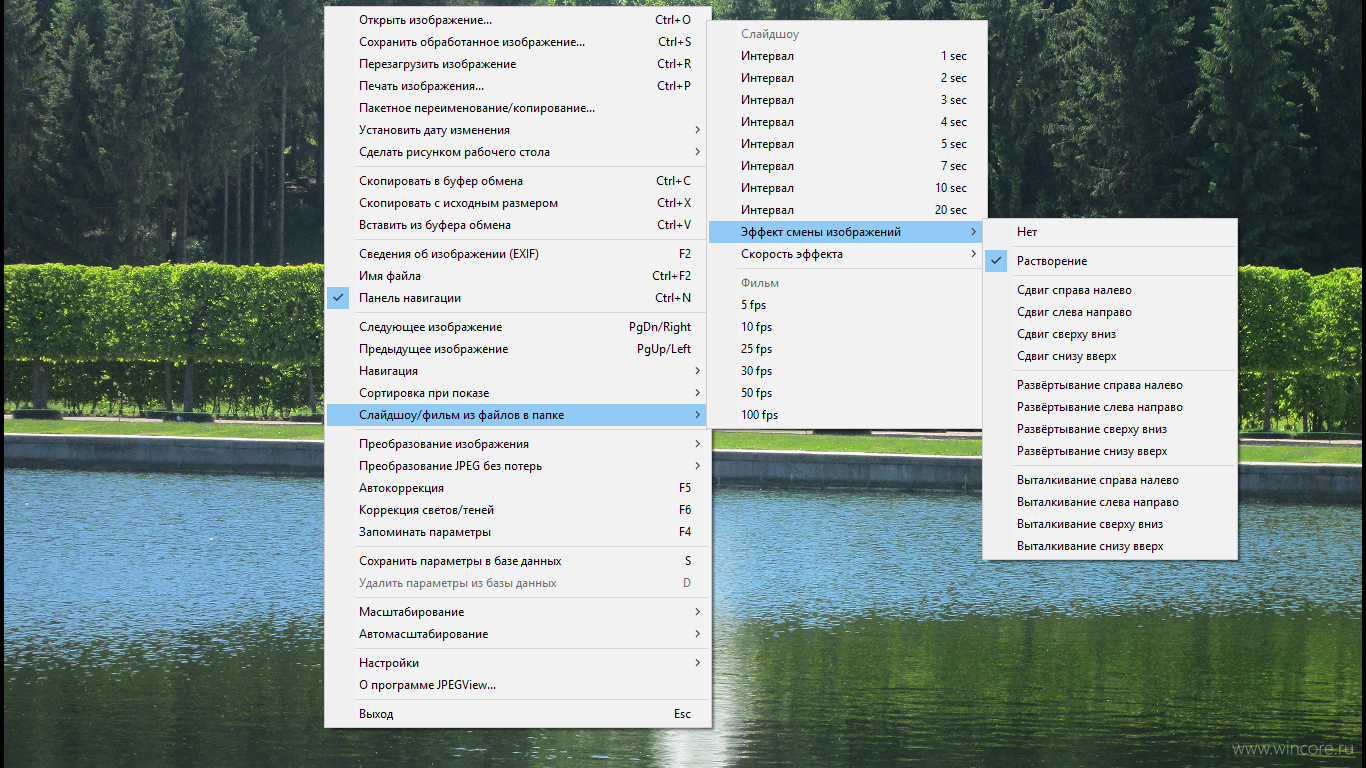Image resolution: width=1366 pixels, height=768 pixels.
Task: Toggle 'Запоминать параметры' option
Action: click(x=517, y=532)
